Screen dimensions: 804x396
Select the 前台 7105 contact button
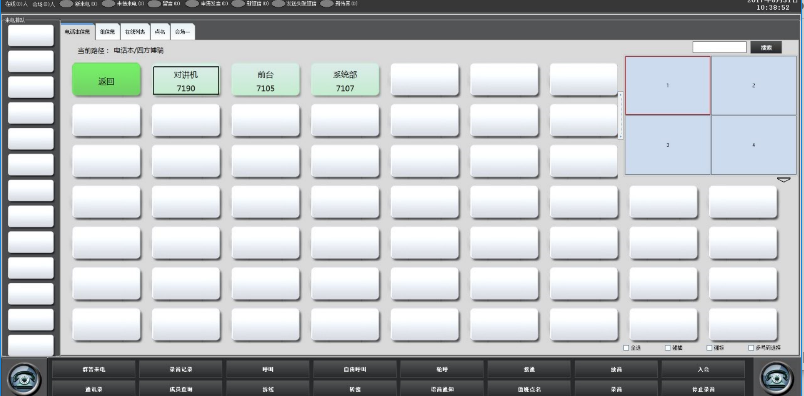coord(266,80)
